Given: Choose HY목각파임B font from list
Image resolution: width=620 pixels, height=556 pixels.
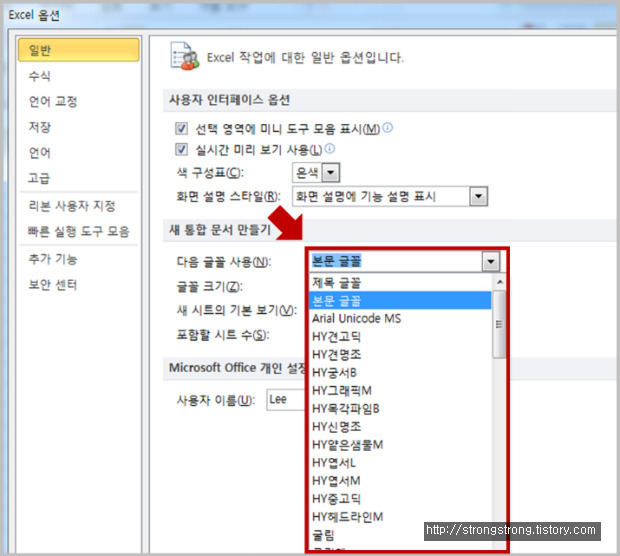Looking at the screenshot, I should tap(400, 408).
